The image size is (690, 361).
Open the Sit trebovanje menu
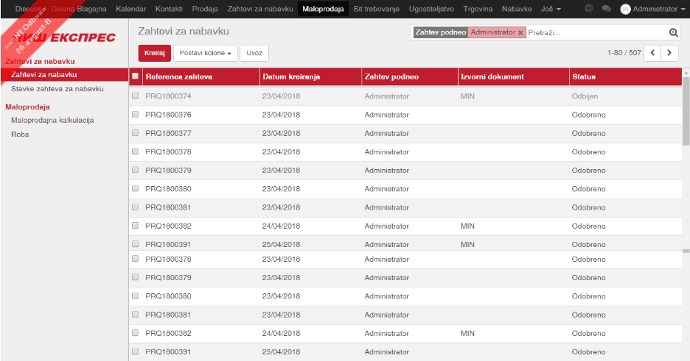[376, 9]
